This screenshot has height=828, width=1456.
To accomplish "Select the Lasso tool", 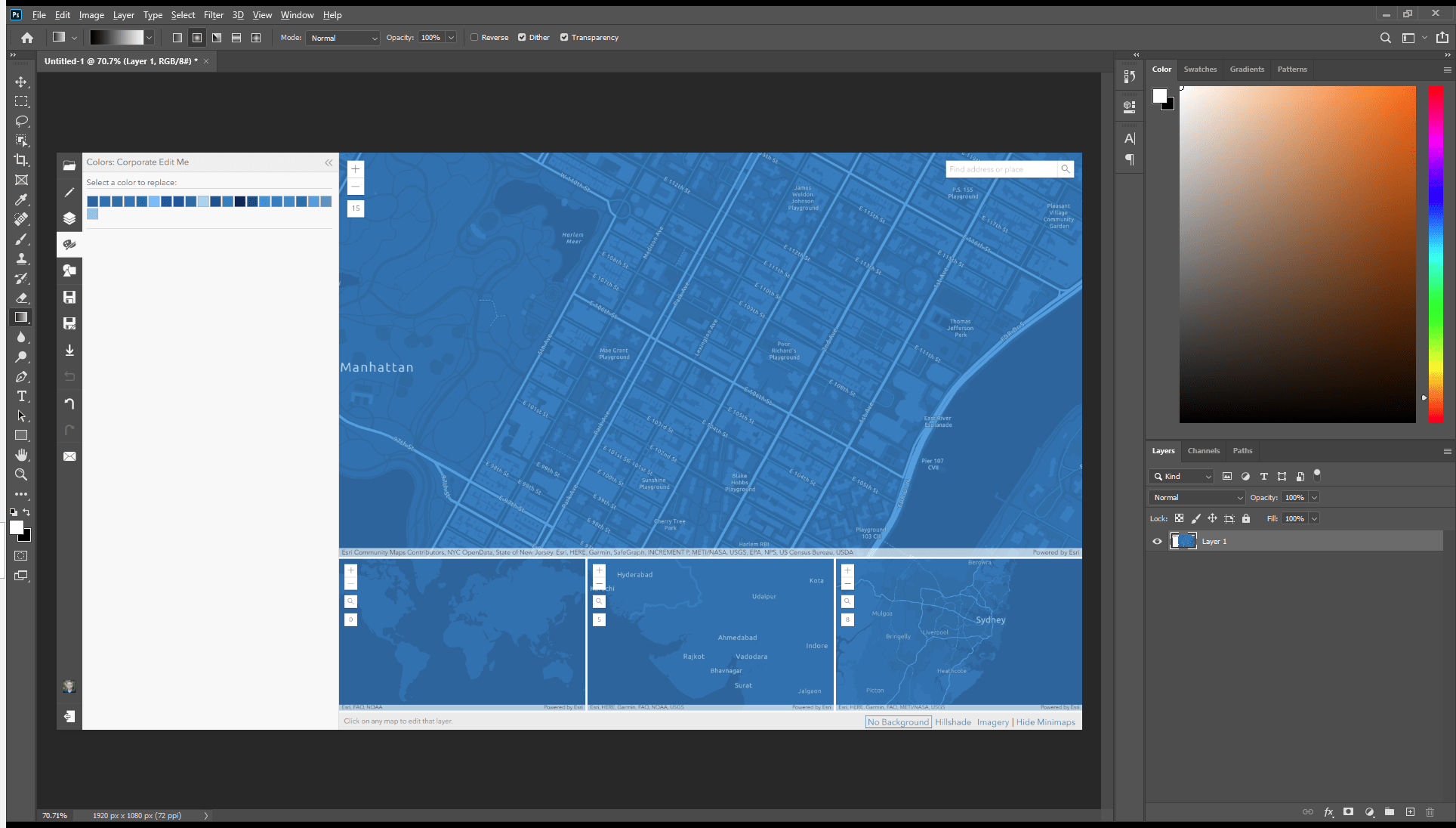I will [x=21, y=121].
